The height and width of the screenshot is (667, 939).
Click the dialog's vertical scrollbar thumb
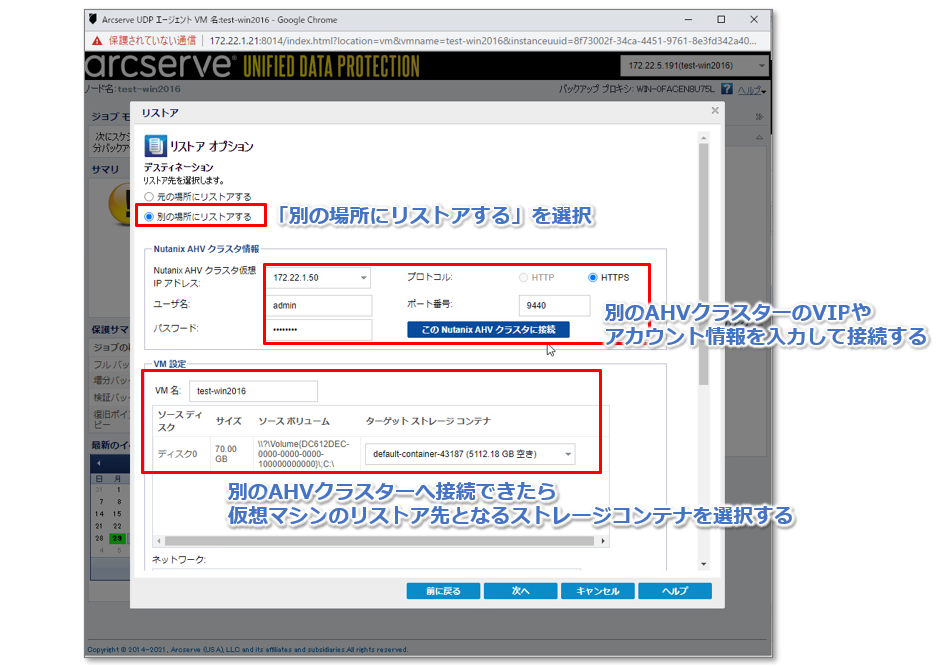(704, 264)
